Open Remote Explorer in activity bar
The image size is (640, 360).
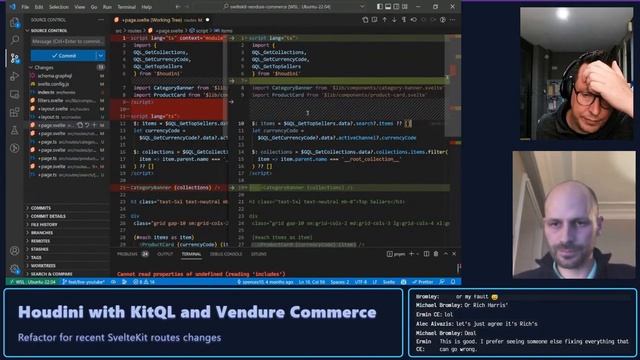point(15,94)
